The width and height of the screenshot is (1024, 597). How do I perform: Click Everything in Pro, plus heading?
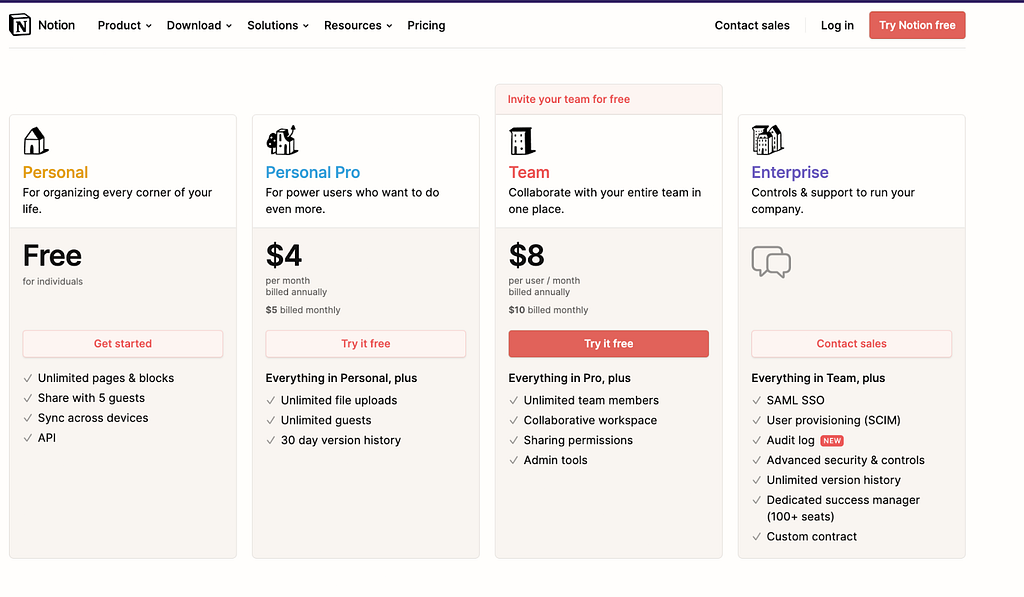569,378
